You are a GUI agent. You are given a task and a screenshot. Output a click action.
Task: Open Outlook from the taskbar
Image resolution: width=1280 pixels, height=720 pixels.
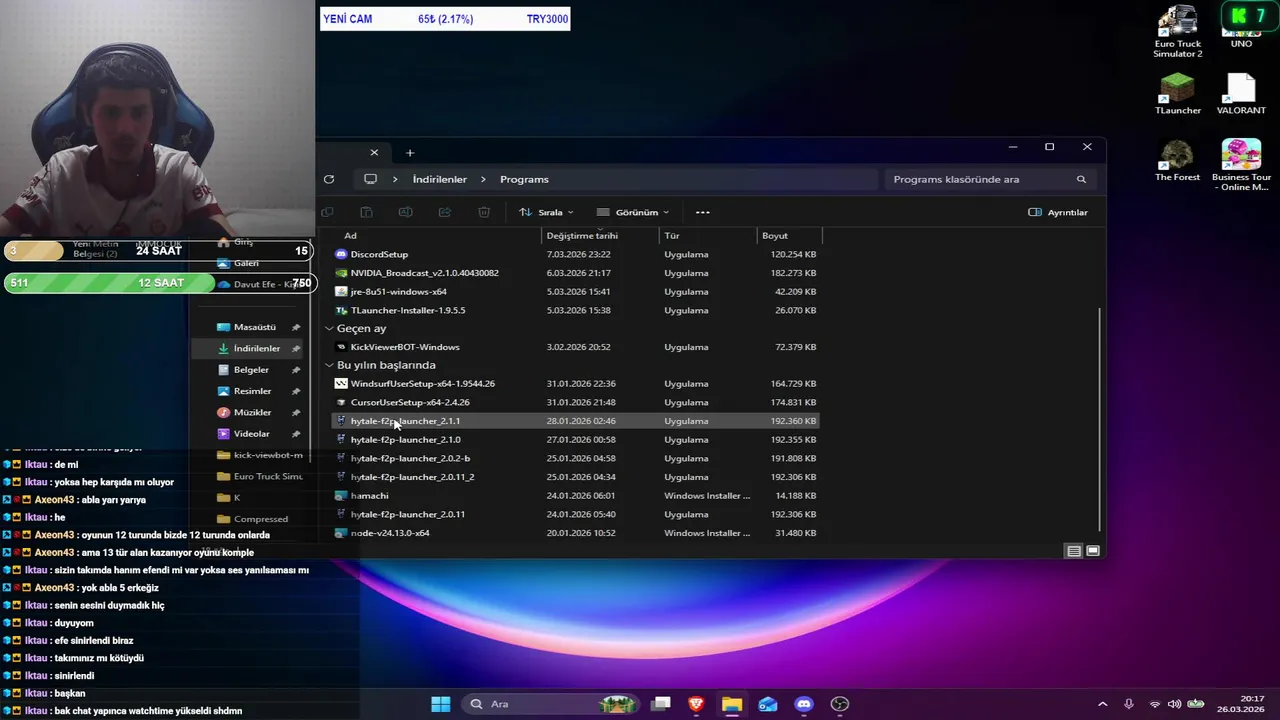768,704
